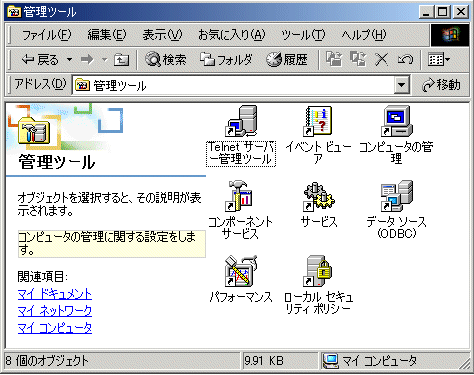Viewport: 474px width, 375px height.
Task: Follow the マイ ドキュメント link
Action: [55, 294]
